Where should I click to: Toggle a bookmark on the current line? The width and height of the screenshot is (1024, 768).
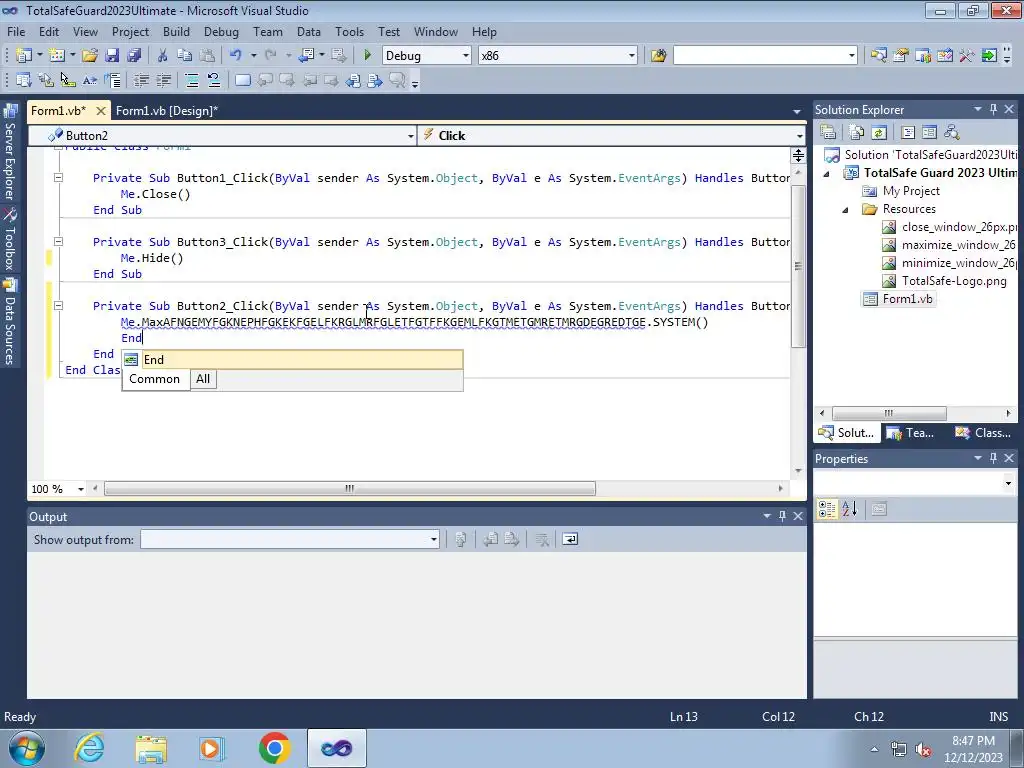coord(243,80)
